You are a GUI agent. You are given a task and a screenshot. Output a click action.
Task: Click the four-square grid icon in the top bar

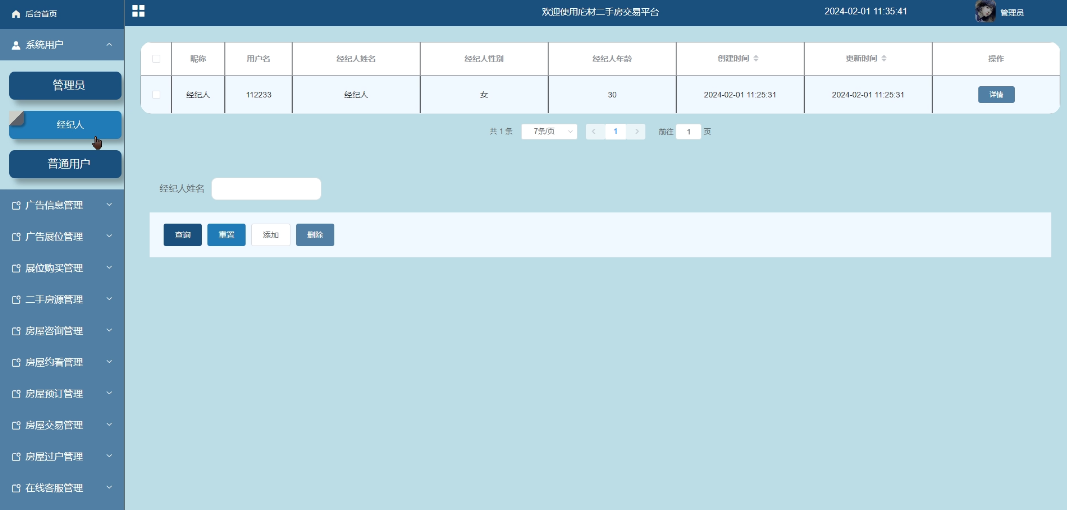click(x=138, y=11)
